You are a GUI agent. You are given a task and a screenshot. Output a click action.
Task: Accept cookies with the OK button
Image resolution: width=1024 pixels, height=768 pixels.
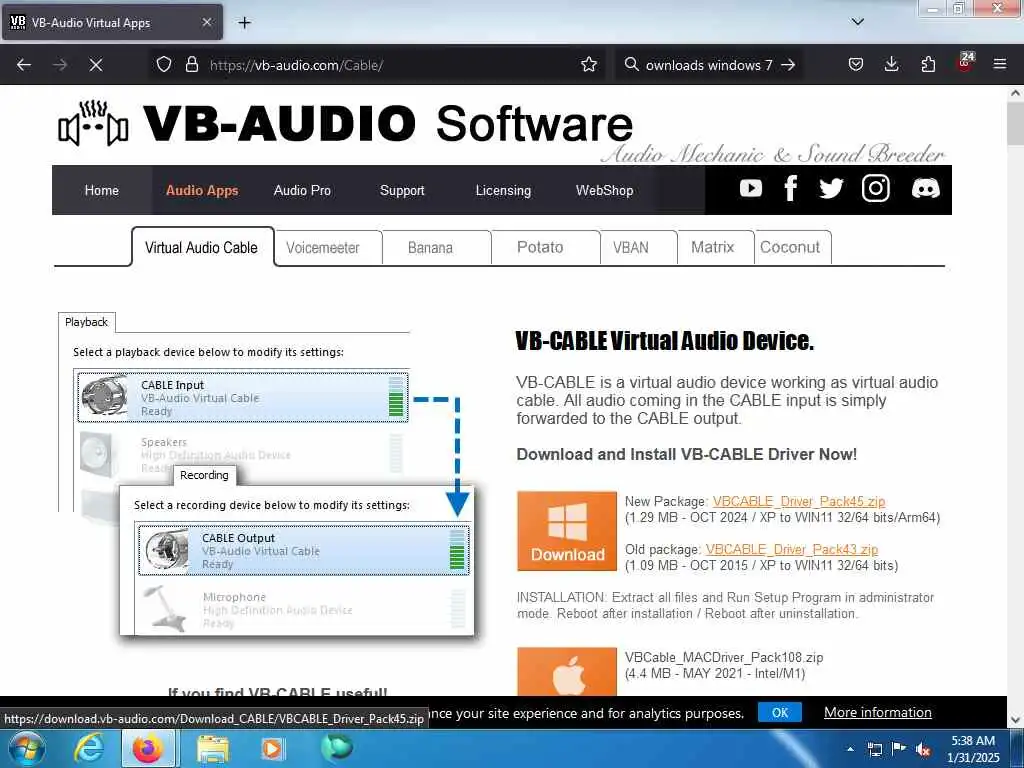coord(780,712)
